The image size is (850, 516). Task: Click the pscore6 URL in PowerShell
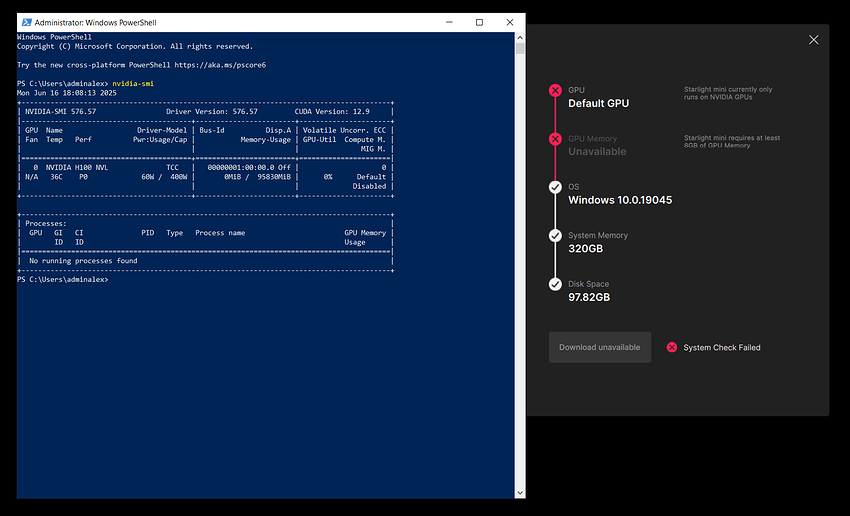220,65
